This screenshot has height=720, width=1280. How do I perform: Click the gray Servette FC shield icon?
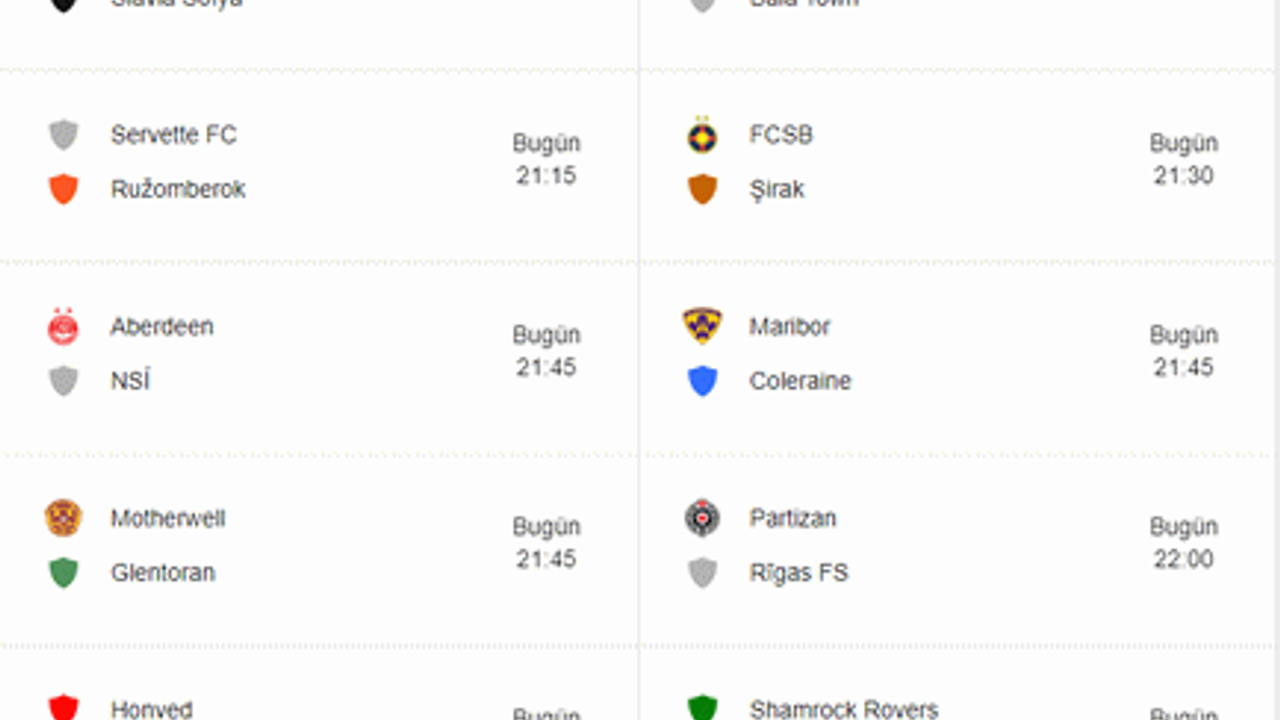[x=63, y=135]
